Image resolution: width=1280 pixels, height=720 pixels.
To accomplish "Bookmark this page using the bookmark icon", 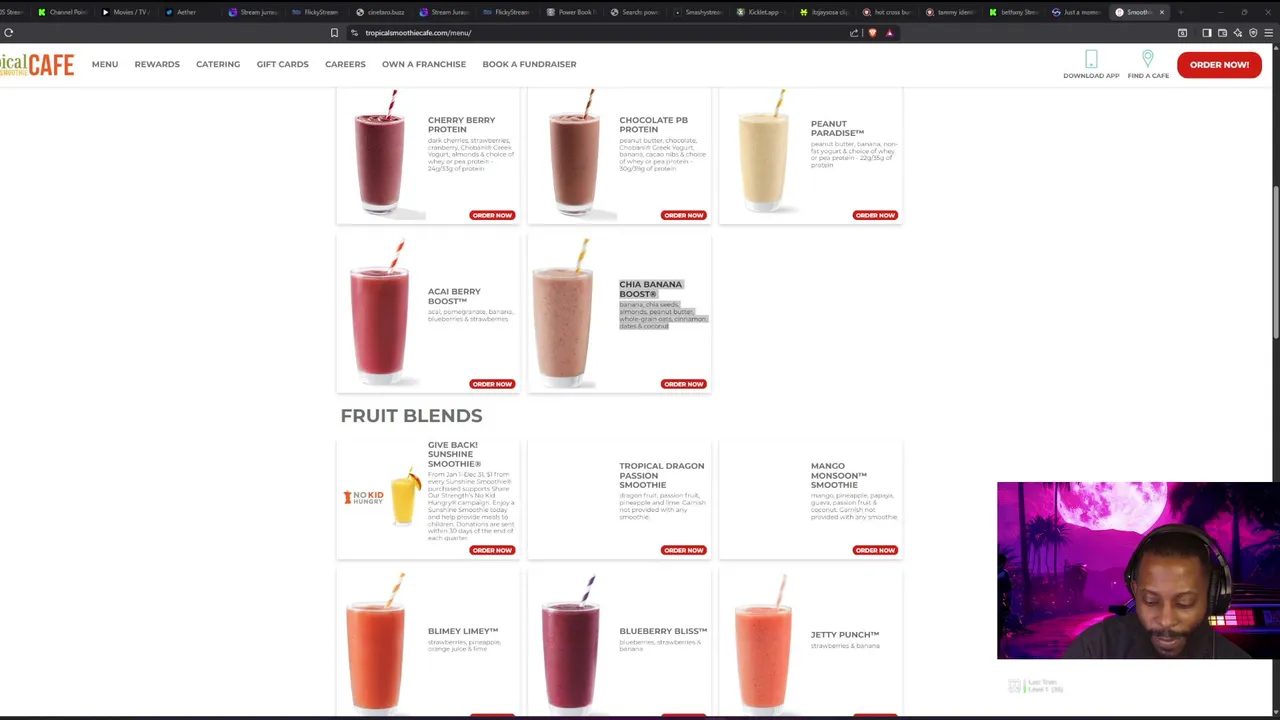I will point(334,33).
